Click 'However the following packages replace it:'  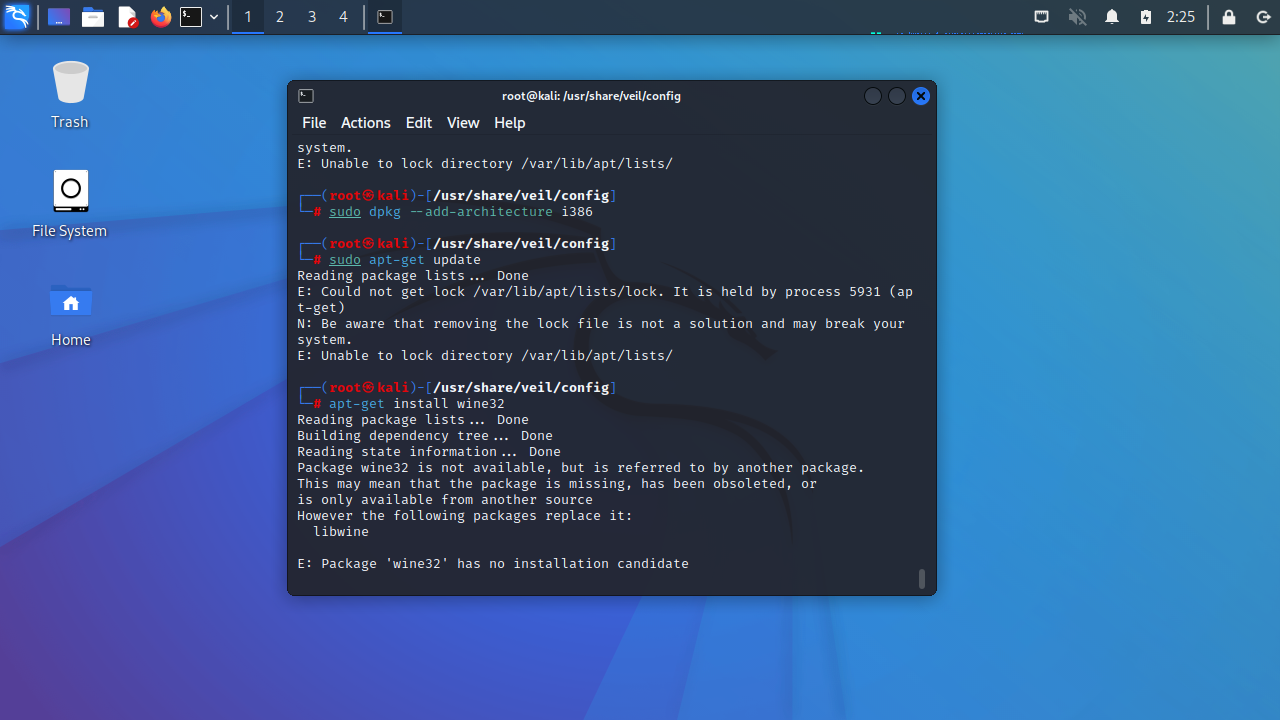pyautogui.click(x=465, y=516)
